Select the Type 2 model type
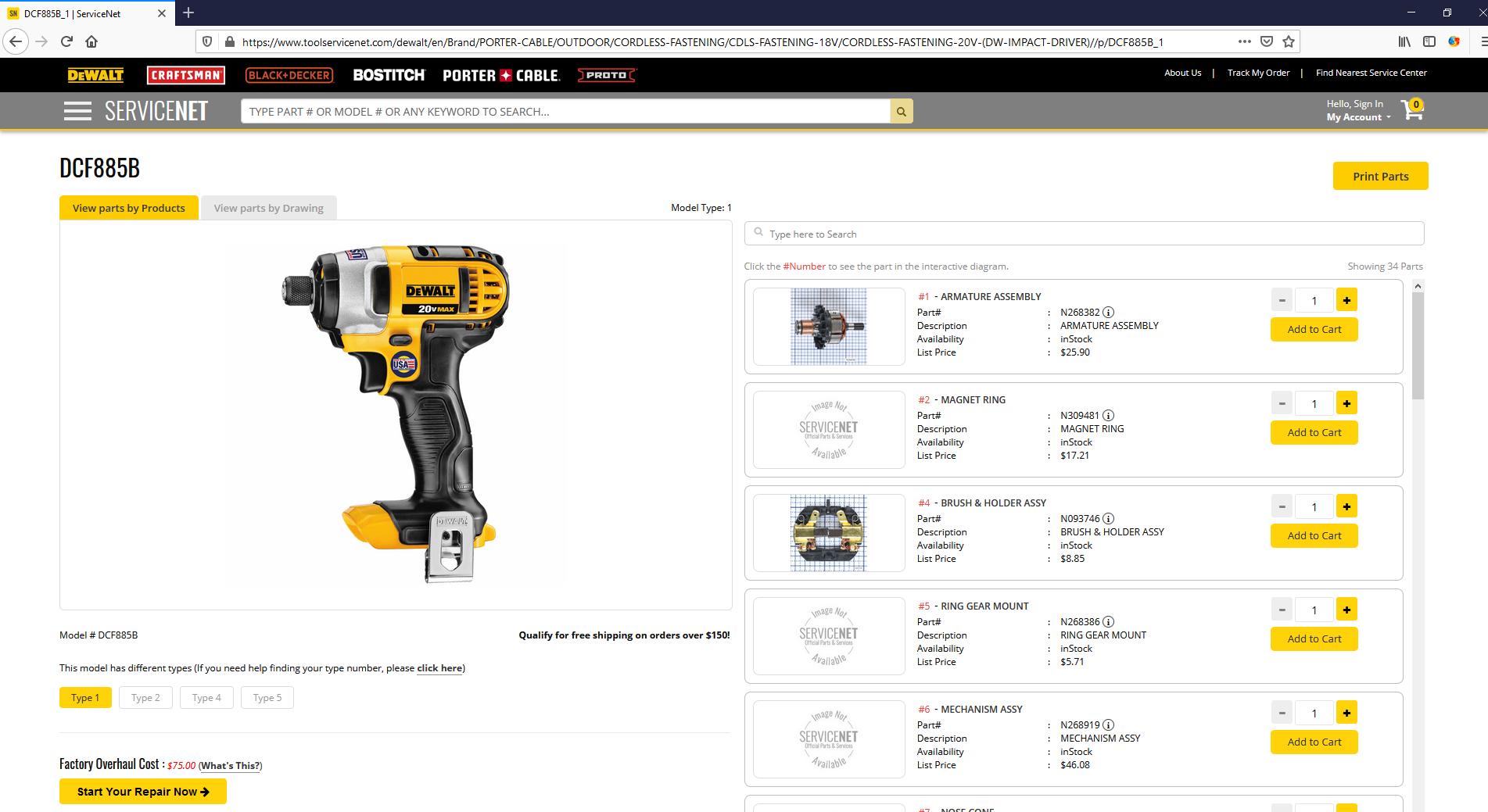The image size is (1488, 812). click(x=145, y=697)
